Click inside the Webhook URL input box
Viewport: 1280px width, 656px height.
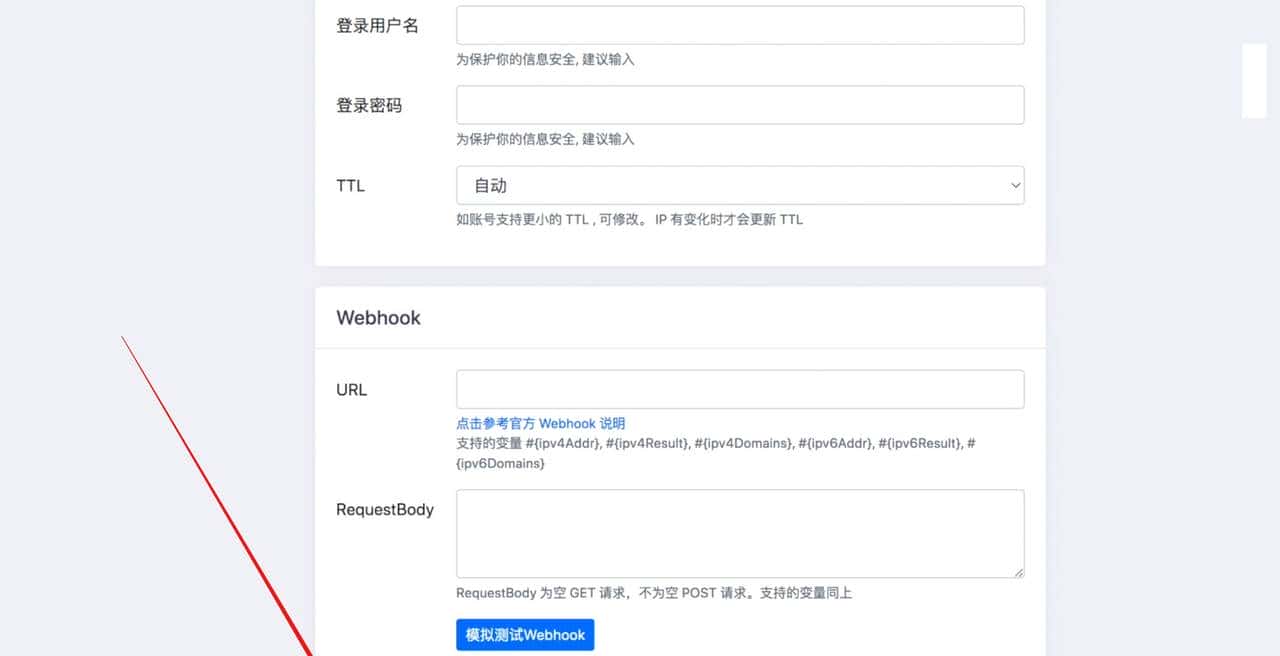click(740, 389)
